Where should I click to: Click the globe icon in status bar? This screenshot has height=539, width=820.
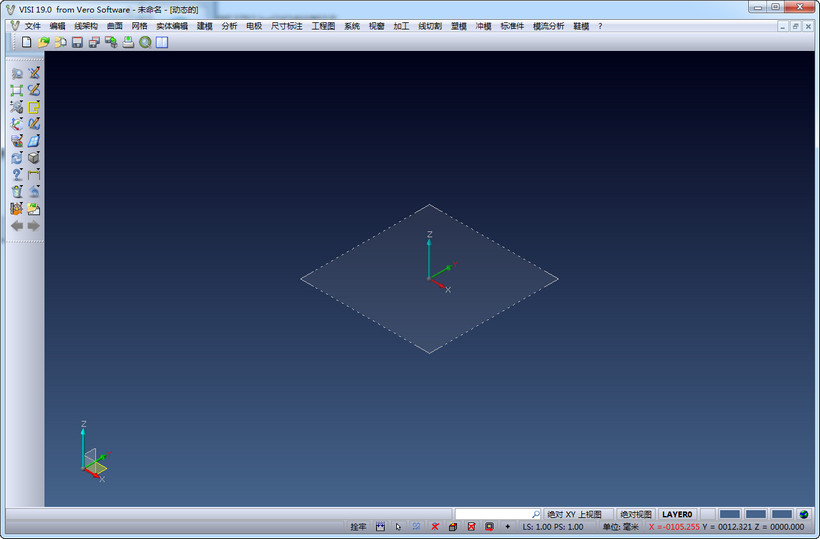pos(803,514)
